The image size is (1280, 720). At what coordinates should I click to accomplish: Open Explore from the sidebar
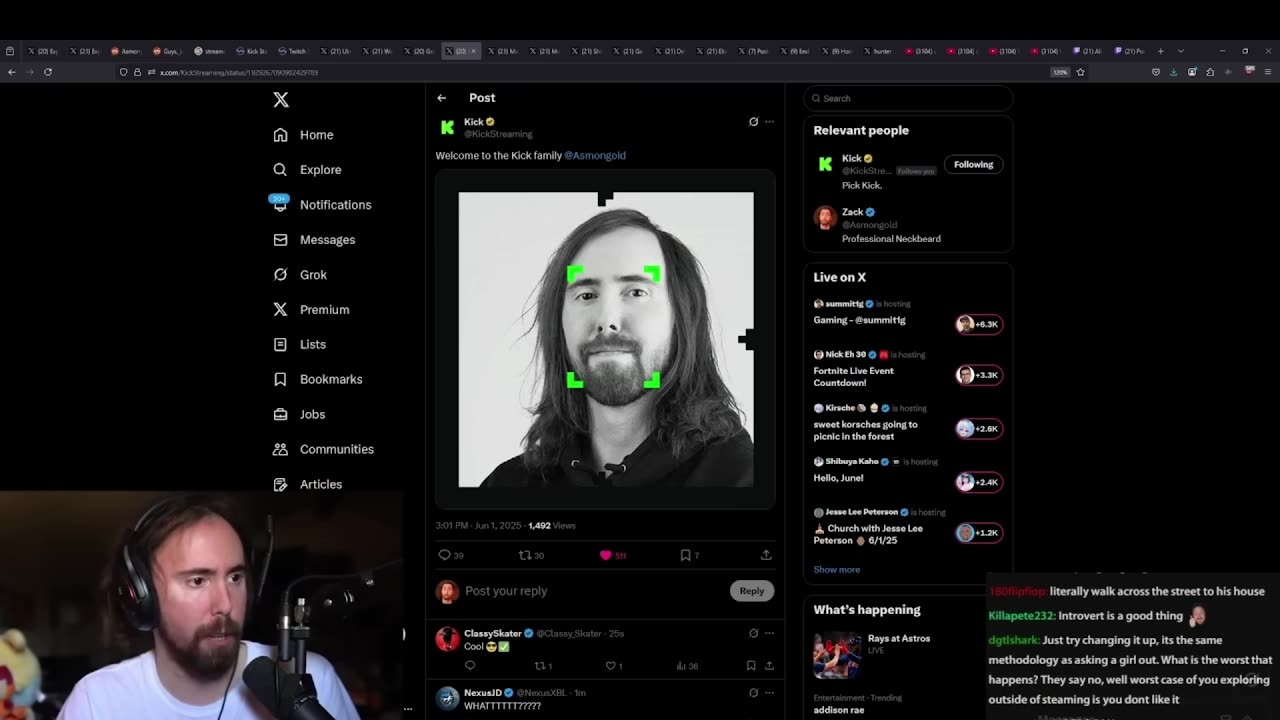[307, 170]
